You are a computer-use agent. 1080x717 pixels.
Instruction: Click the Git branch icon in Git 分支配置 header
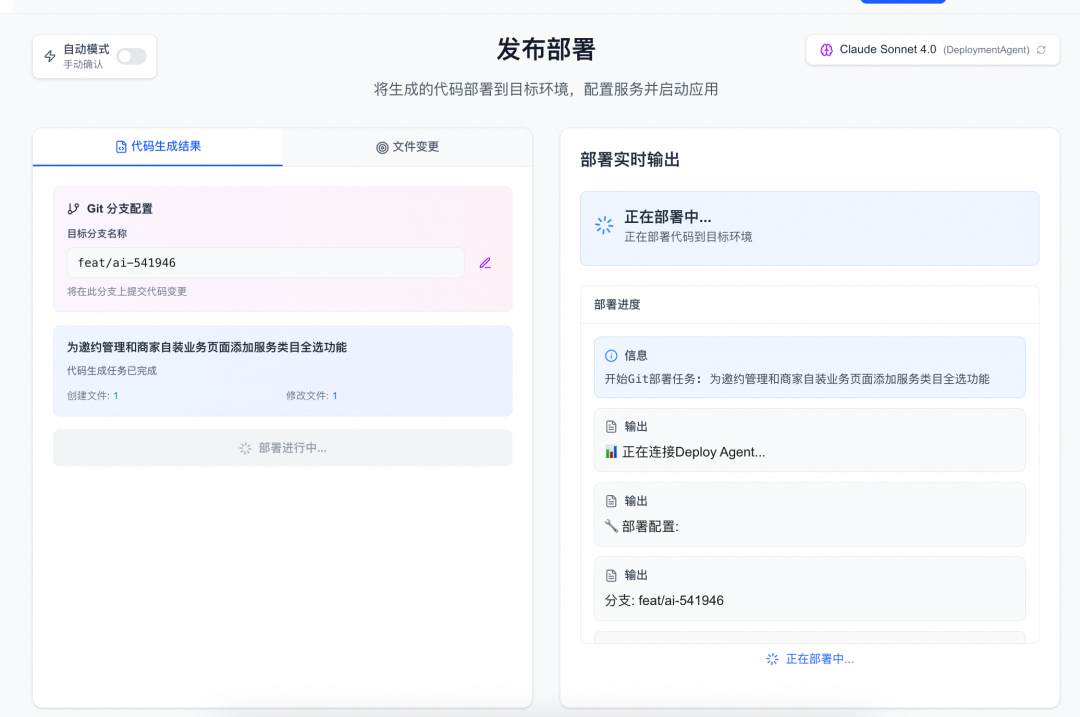74,208
